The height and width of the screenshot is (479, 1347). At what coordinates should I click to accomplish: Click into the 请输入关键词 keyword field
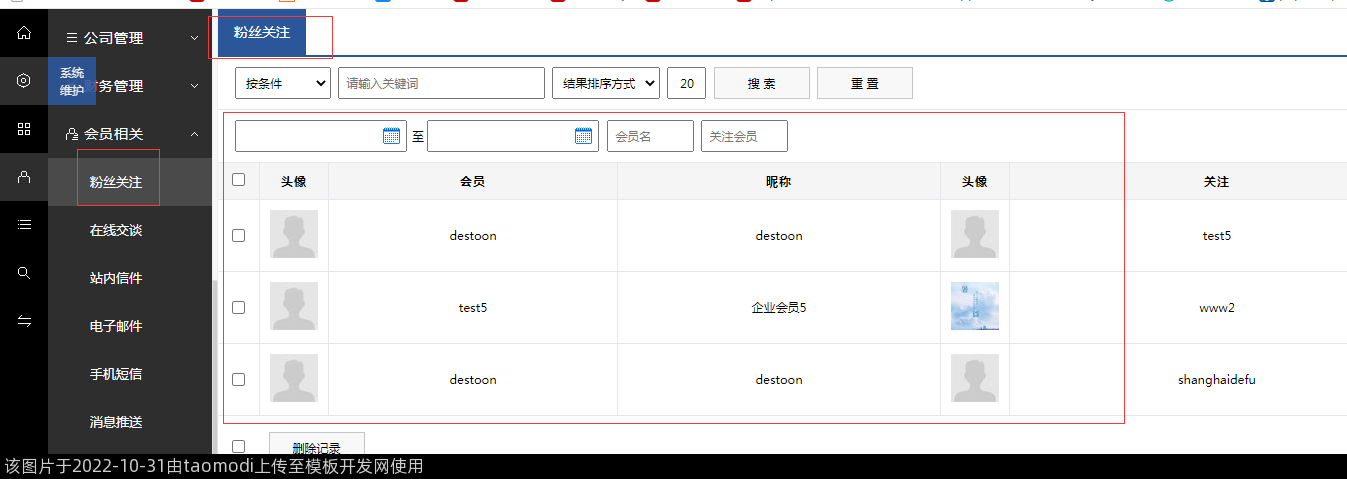click(441, 84)
